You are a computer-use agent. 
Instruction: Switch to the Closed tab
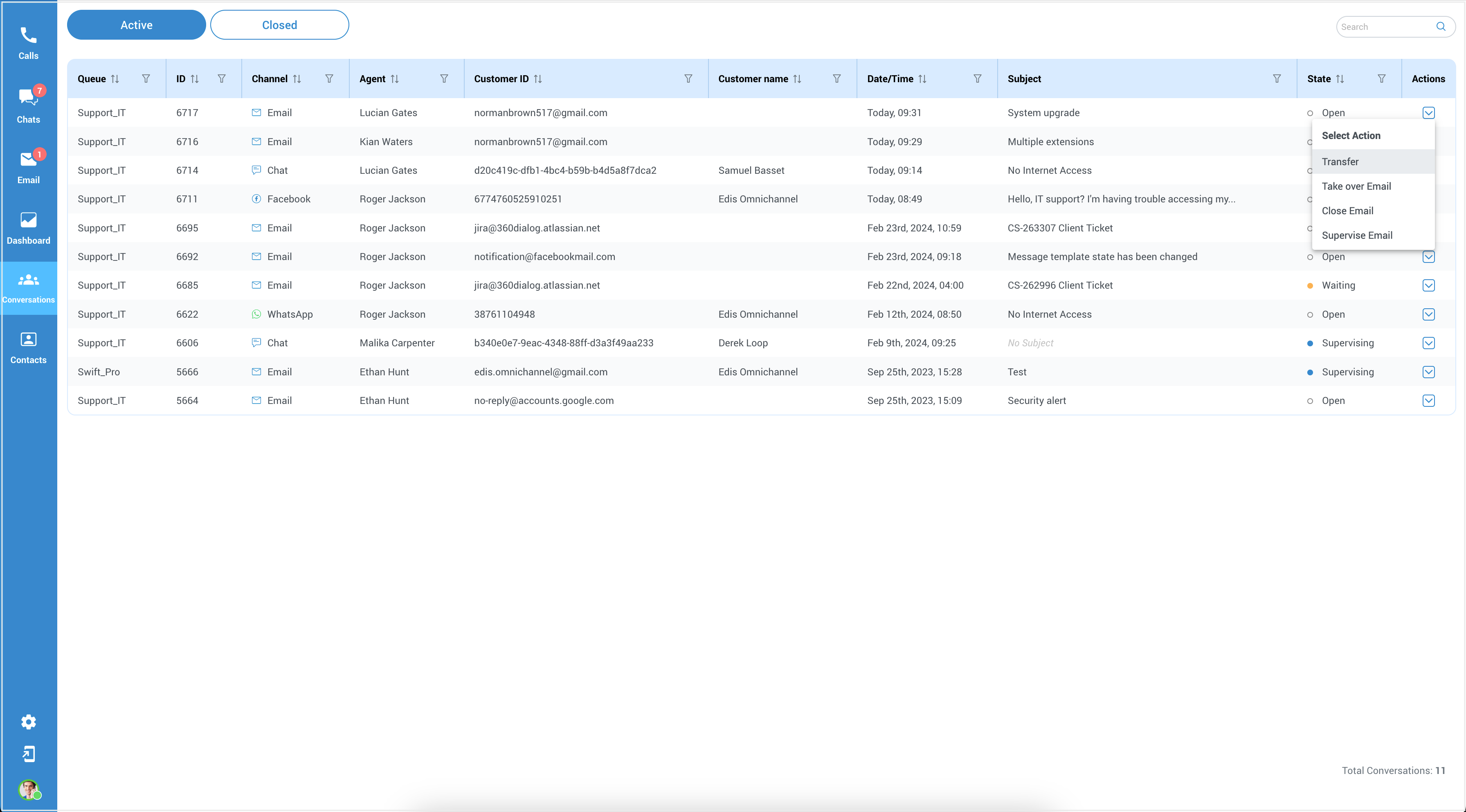[x=278, y=25]
